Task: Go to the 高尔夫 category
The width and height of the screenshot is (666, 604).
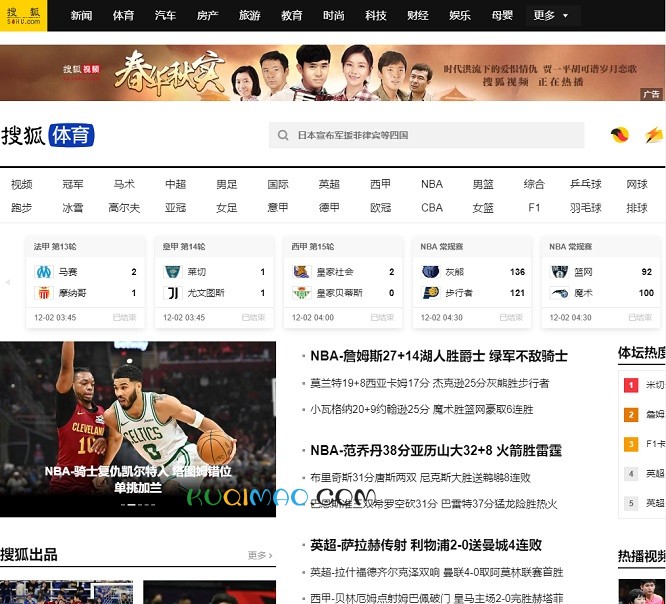Action: (124, 208)
